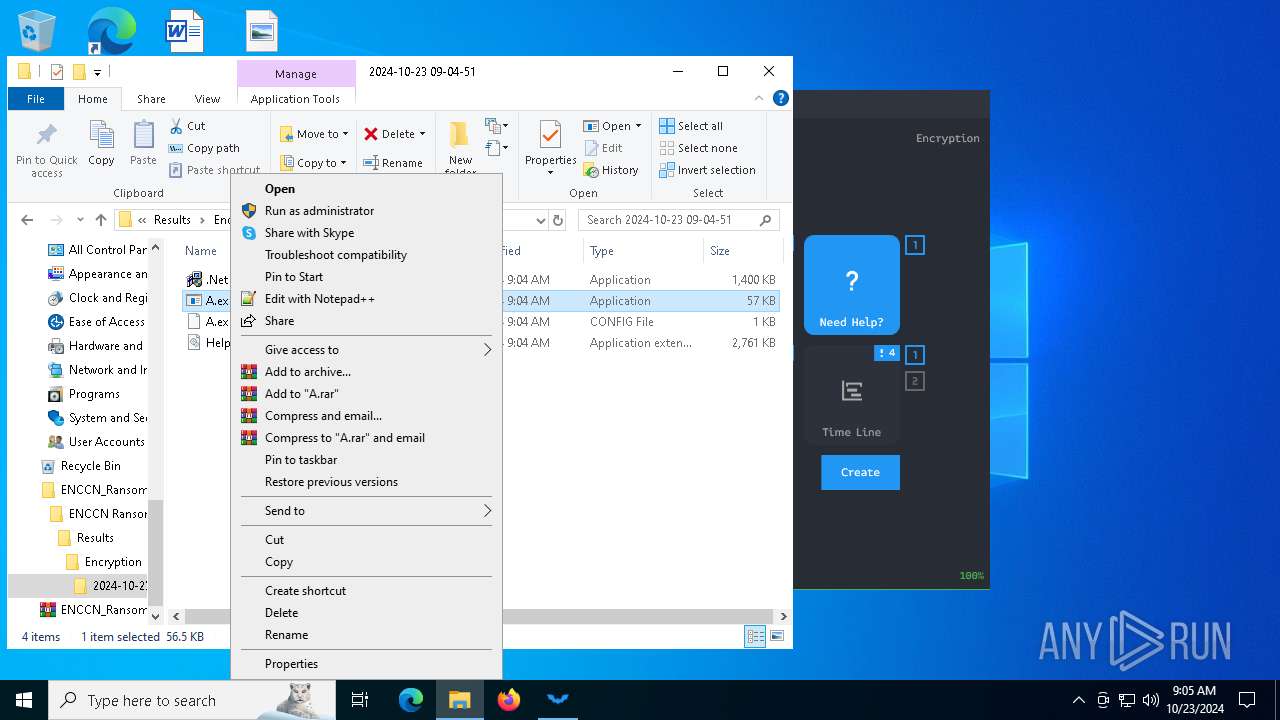1280x720 pixels.
Task: Open Firefox from taskbar
Action: [509, 700]
